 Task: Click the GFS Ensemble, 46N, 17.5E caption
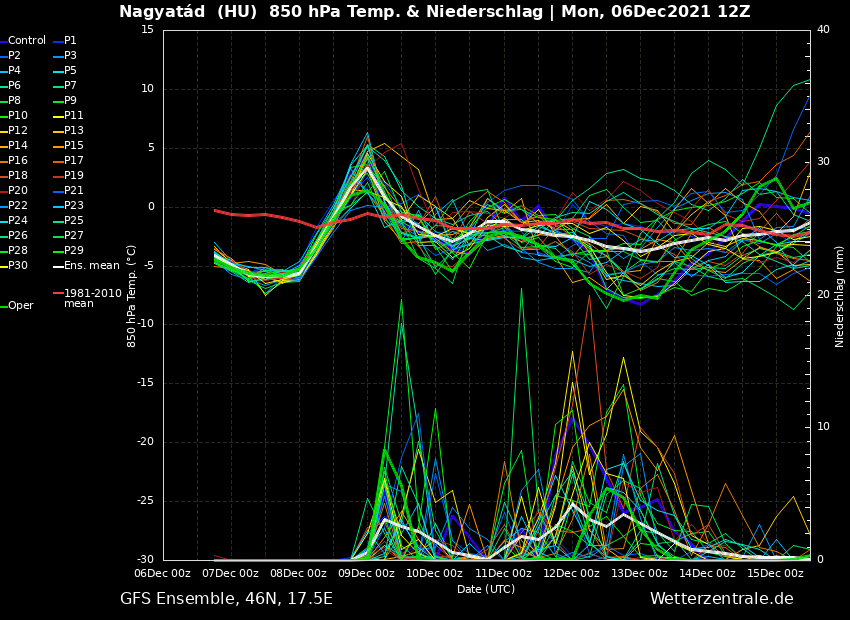click(226, 599)
